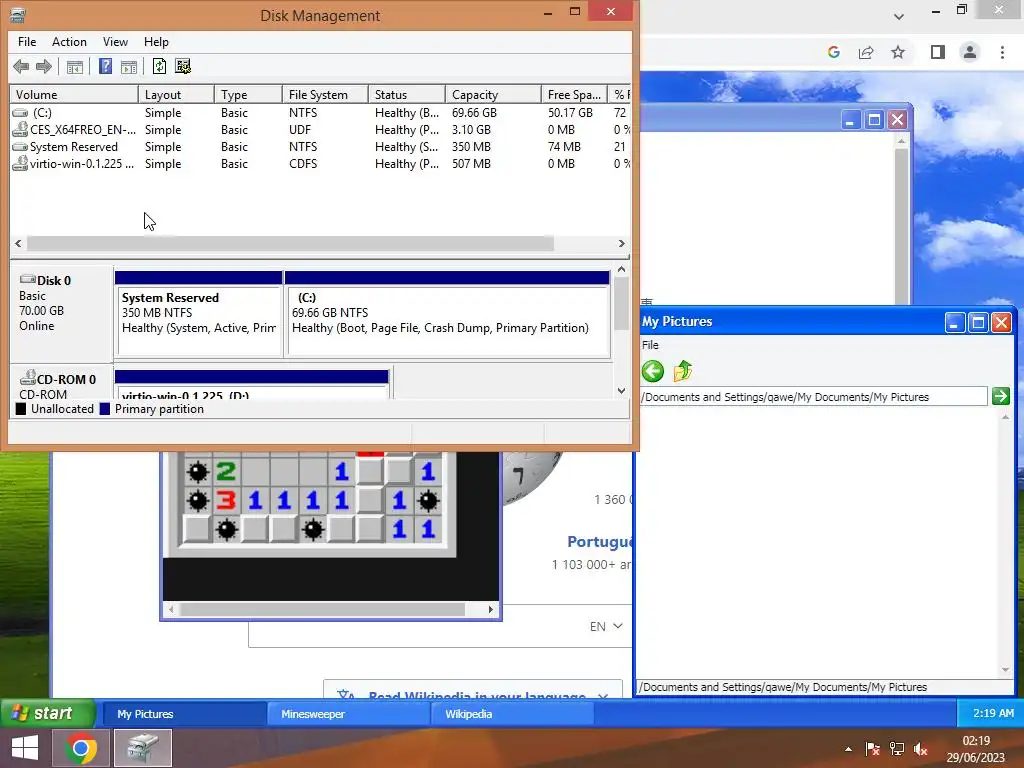The width and height of the screenshot is (1024, 768).
Task: Click the action pane toolbar icon
Action: click(x=129, y=67)
